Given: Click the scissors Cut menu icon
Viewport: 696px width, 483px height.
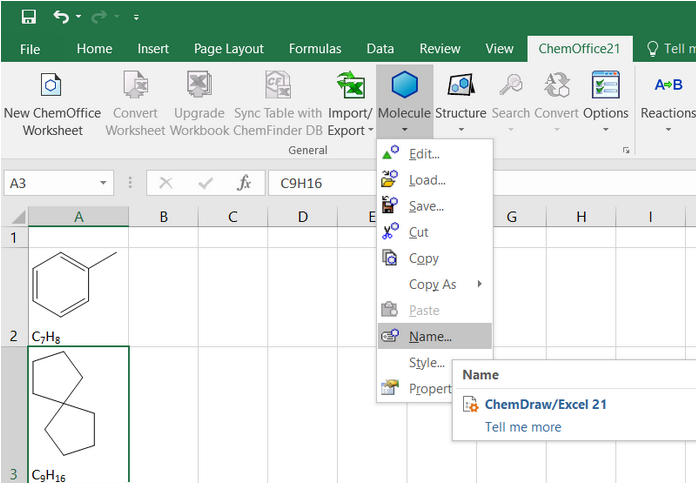Looking at the screenshot, I should click(390, 231).
